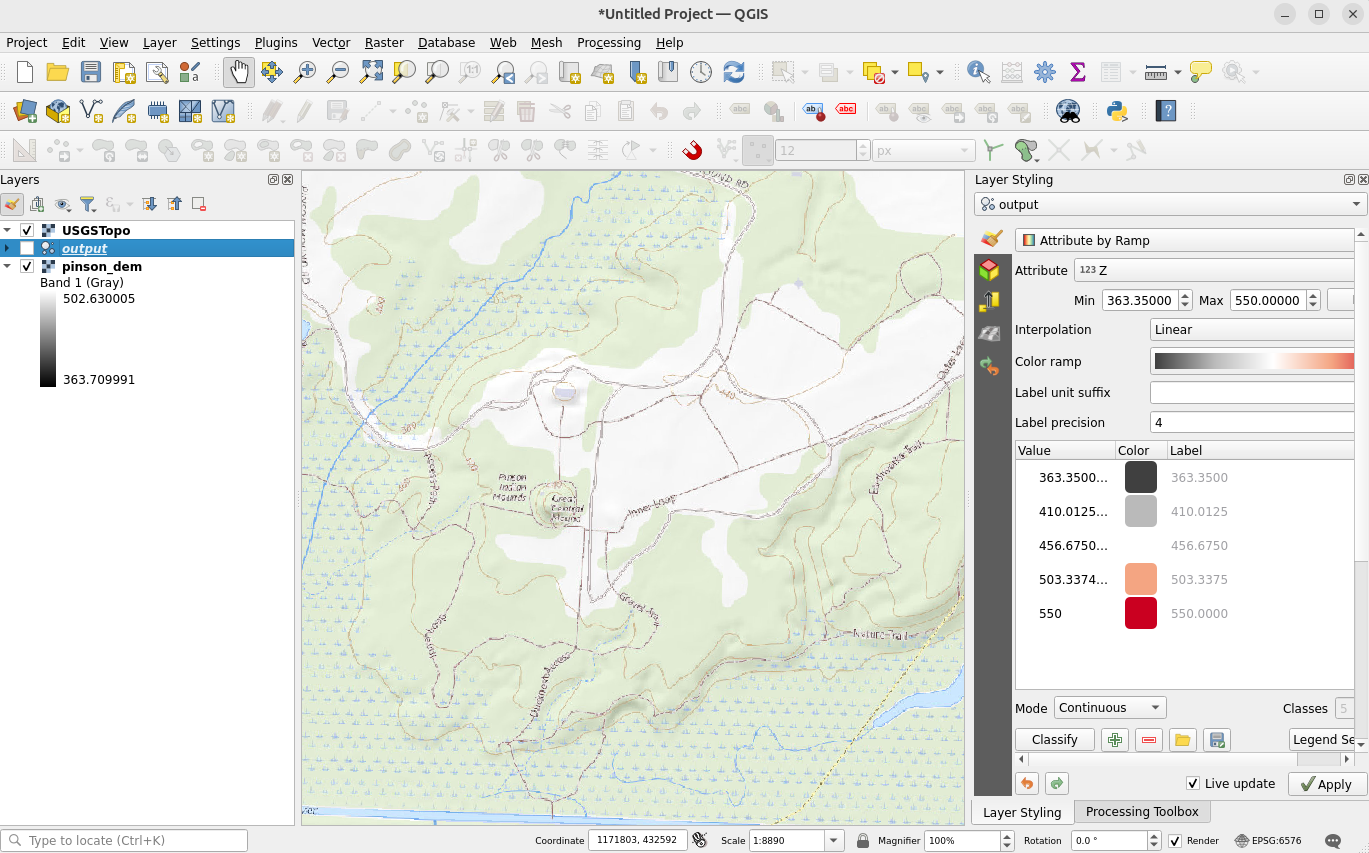The image size is (1369, 853).
Task: Open the 3D View styling tab icon
Action: coord(989,270)
